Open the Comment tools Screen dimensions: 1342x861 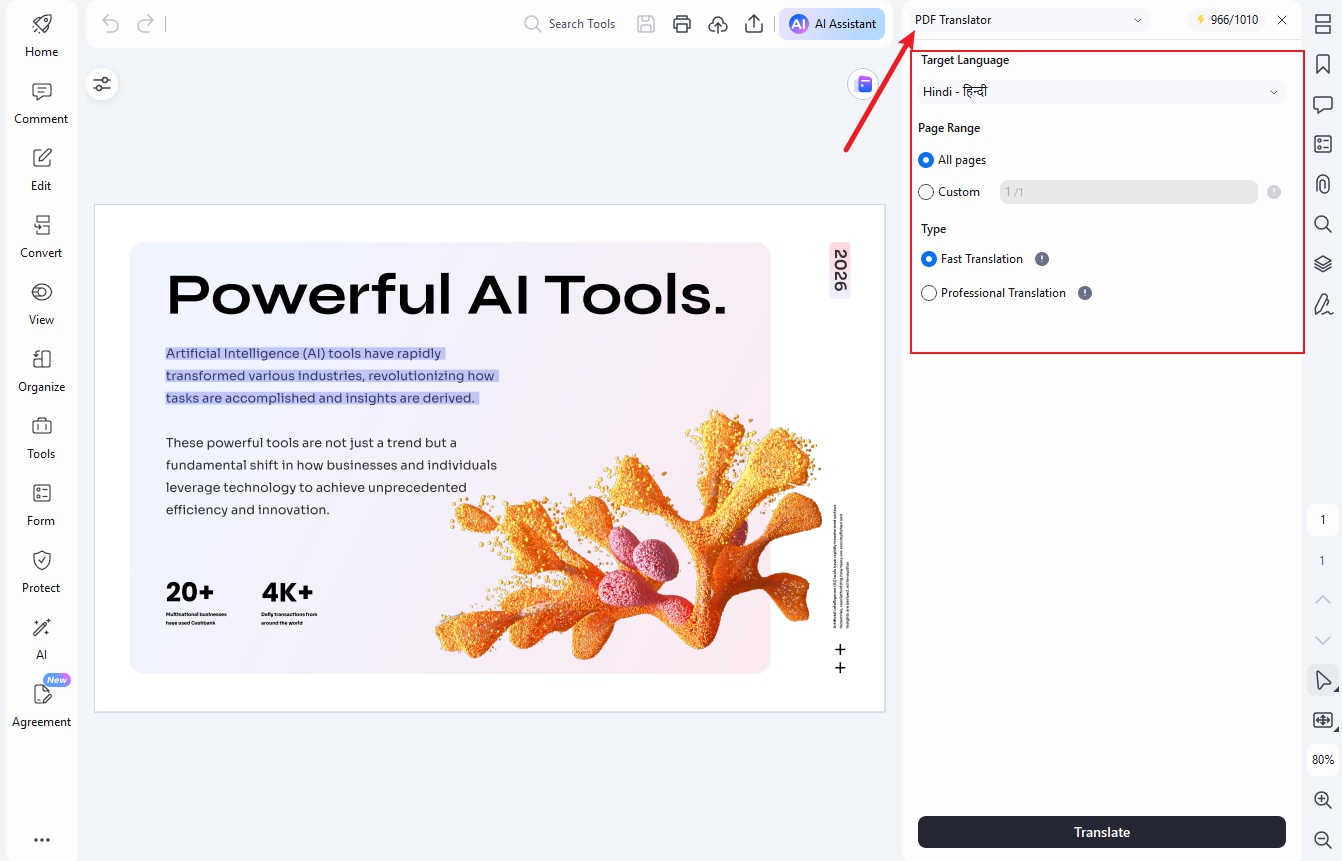point(41,103)
